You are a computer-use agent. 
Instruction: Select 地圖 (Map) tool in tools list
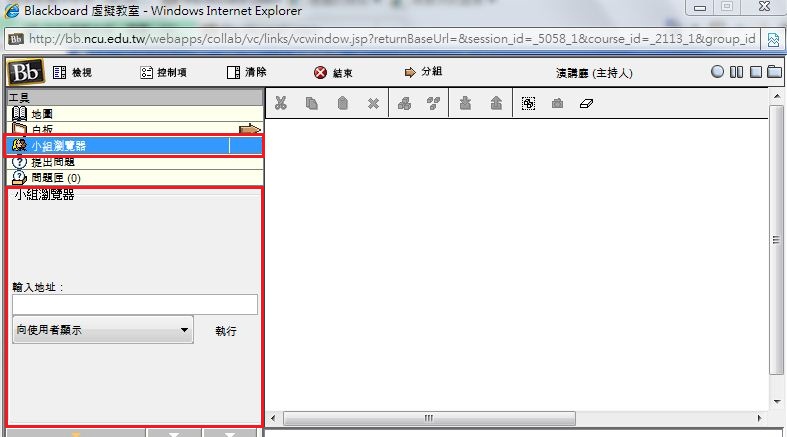[x=41, y=114]
